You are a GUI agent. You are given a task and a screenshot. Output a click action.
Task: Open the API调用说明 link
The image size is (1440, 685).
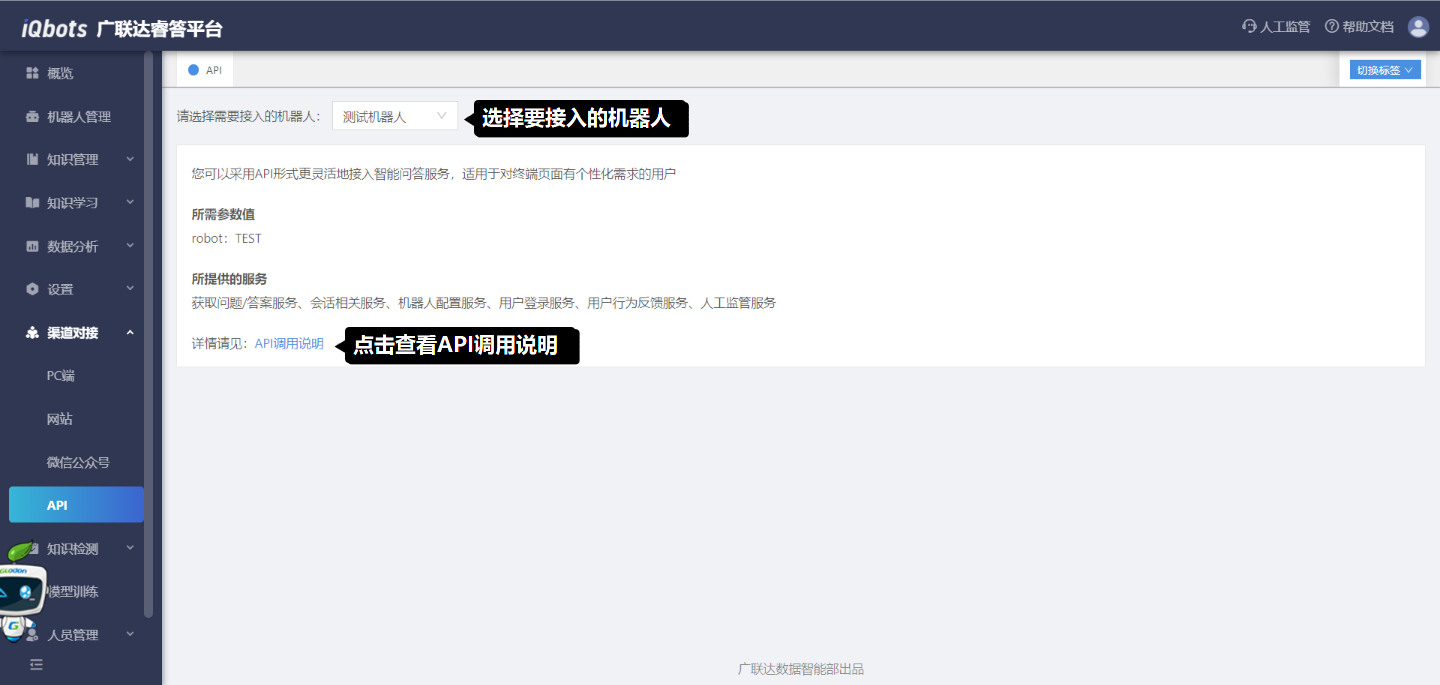[x=289, y=343]
